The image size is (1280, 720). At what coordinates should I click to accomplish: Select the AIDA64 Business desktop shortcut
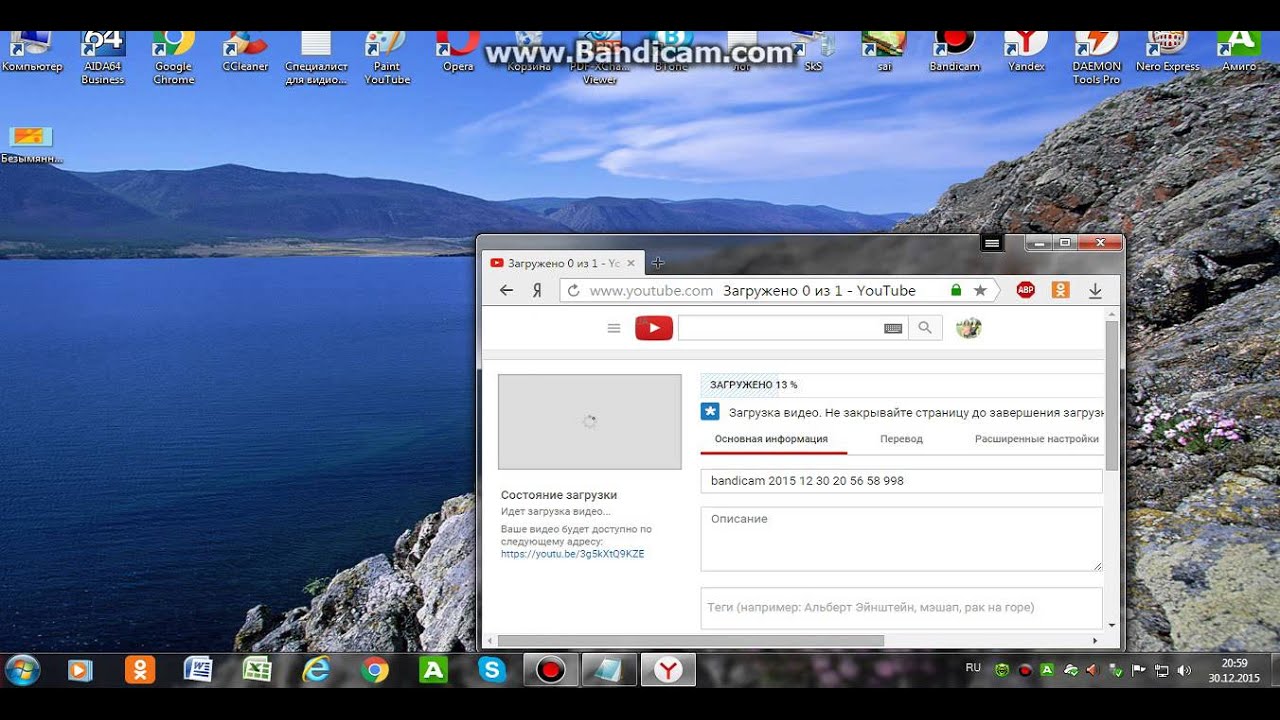pos(103,58)
